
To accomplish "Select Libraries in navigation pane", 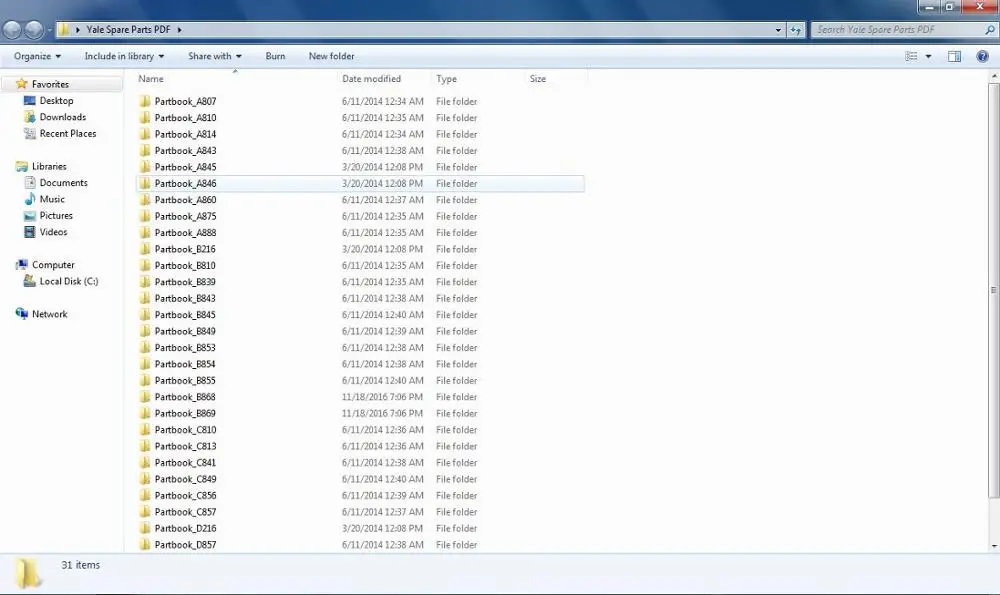I will click(x=48, y=166).
